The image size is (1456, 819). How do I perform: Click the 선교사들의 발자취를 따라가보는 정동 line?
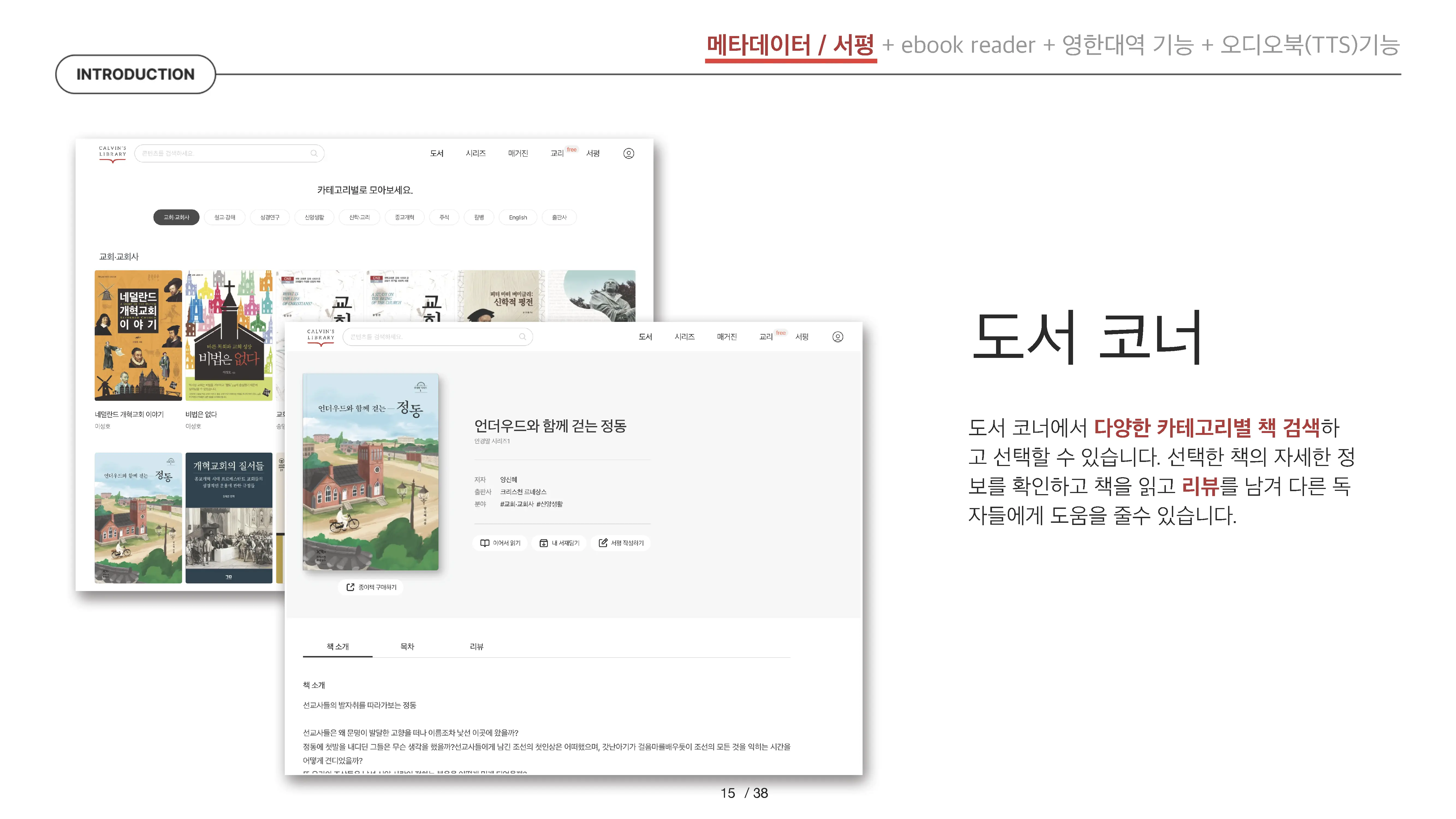click(x=359, y=705)
